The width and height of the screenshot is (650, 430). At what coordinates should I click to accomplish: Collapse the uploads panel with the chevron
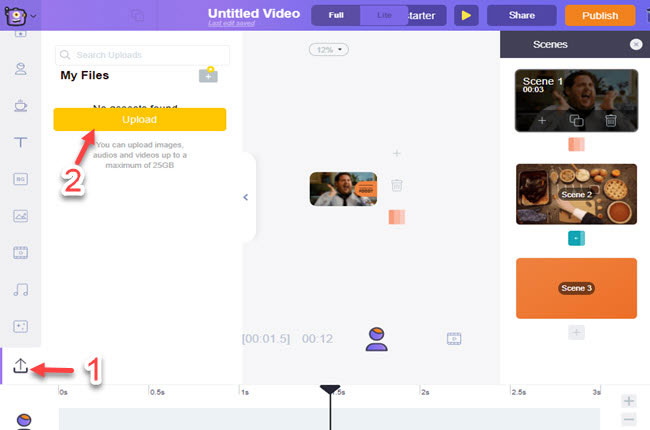coord(246,197)
